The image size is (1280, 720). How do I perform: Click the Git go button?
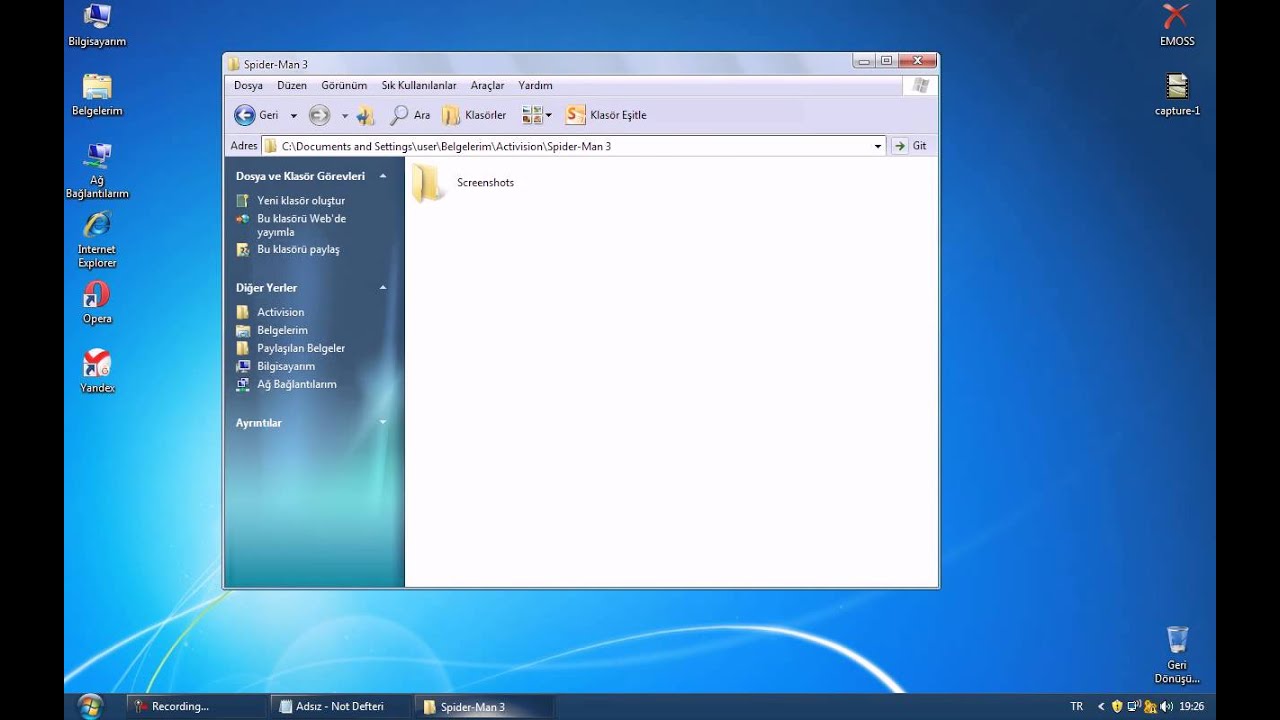click(910, 146)
